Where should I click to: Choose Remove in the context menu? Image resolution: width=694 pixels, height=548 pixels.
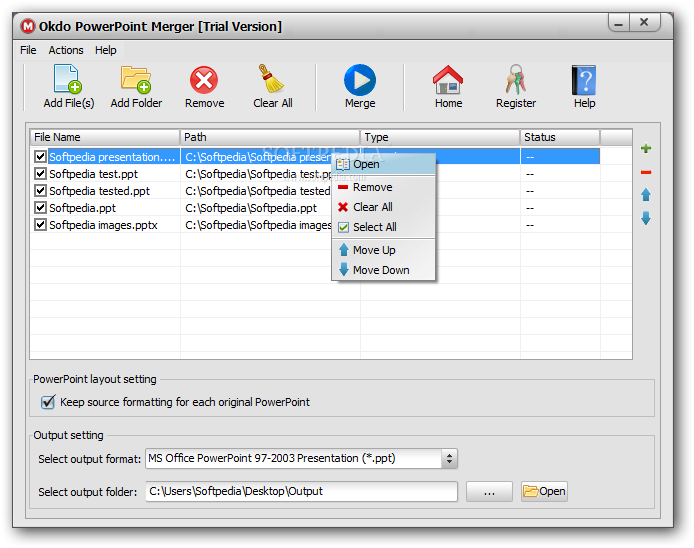(384, 187)
